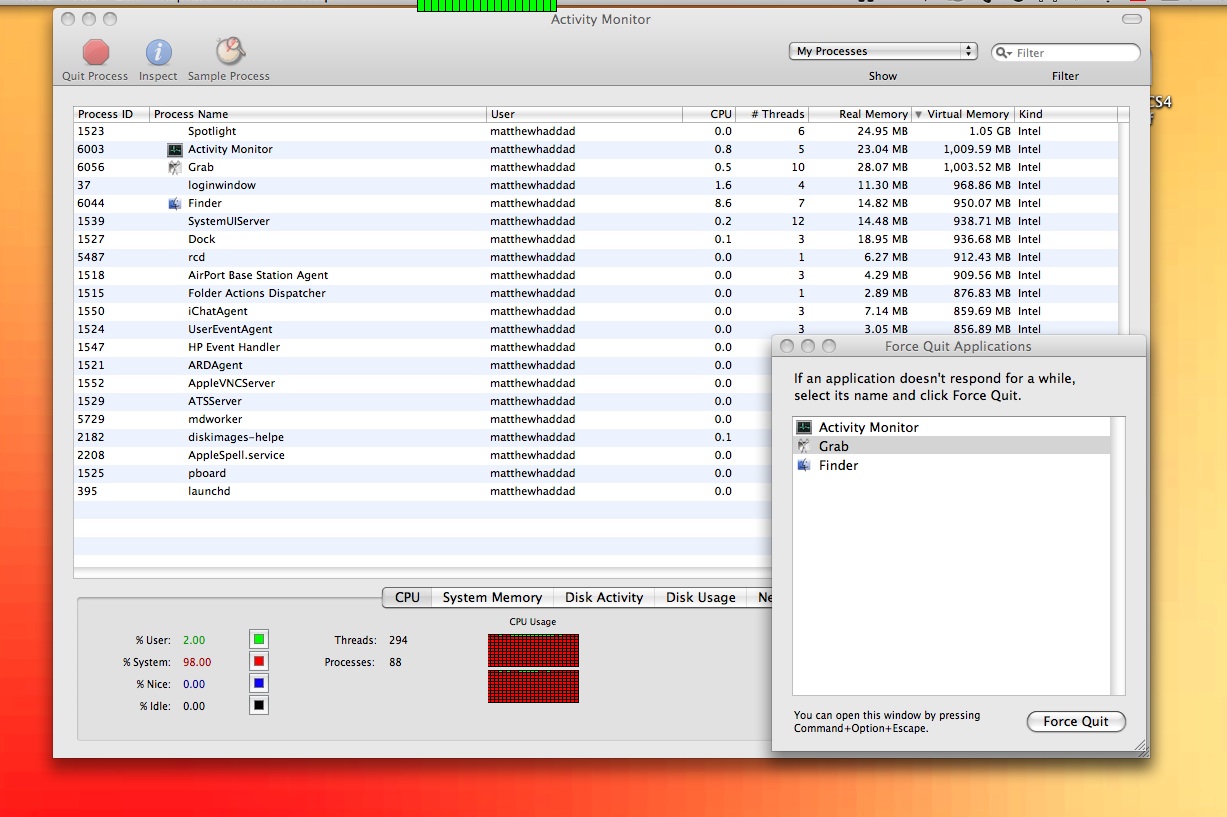The height and width of the screenshot is (817, 1227).
Task: Select the iChatAgent process row
Action: click(596, 311)
